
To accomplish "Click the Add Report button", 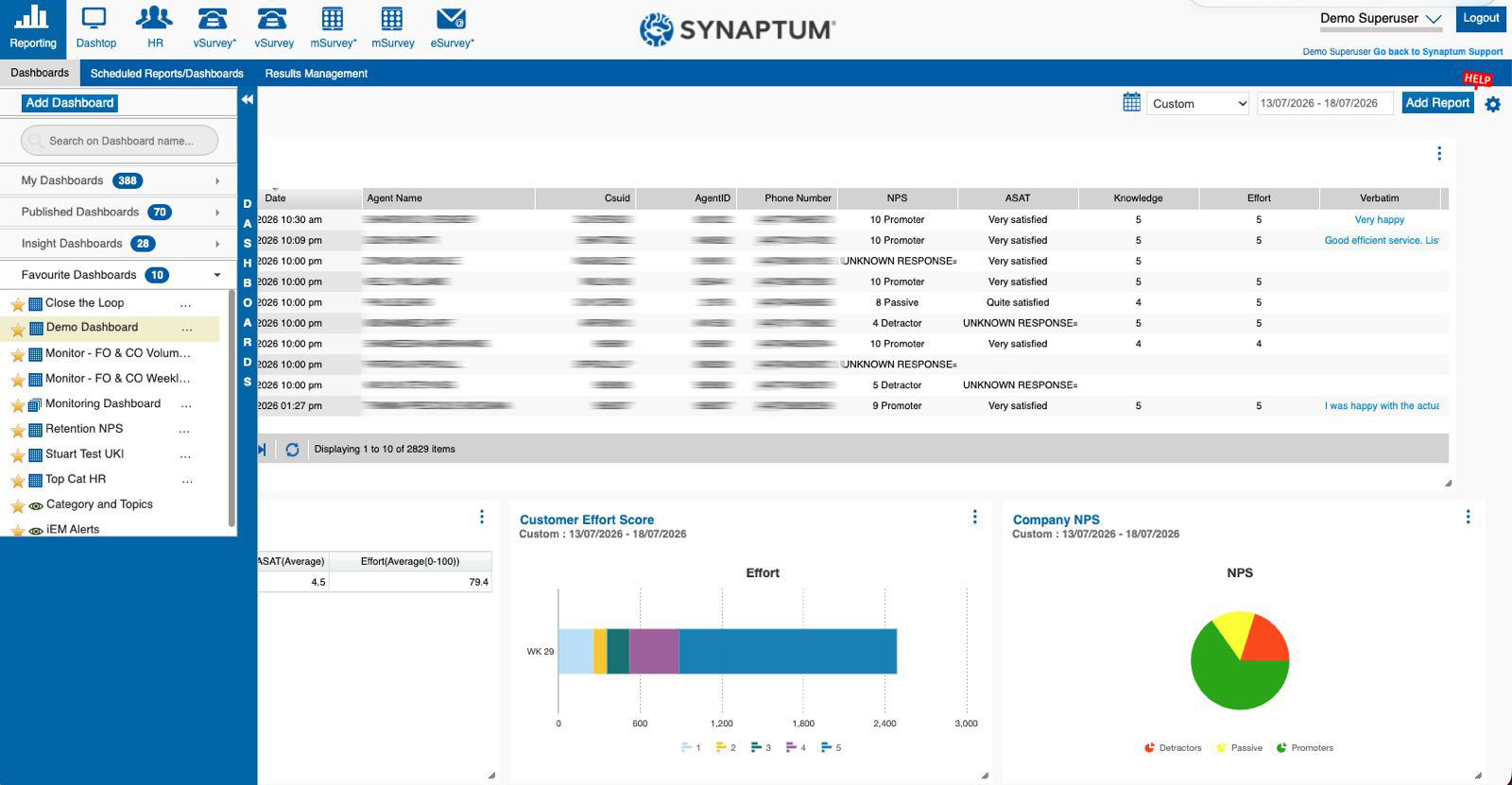I will click(x=1437, y=103).
